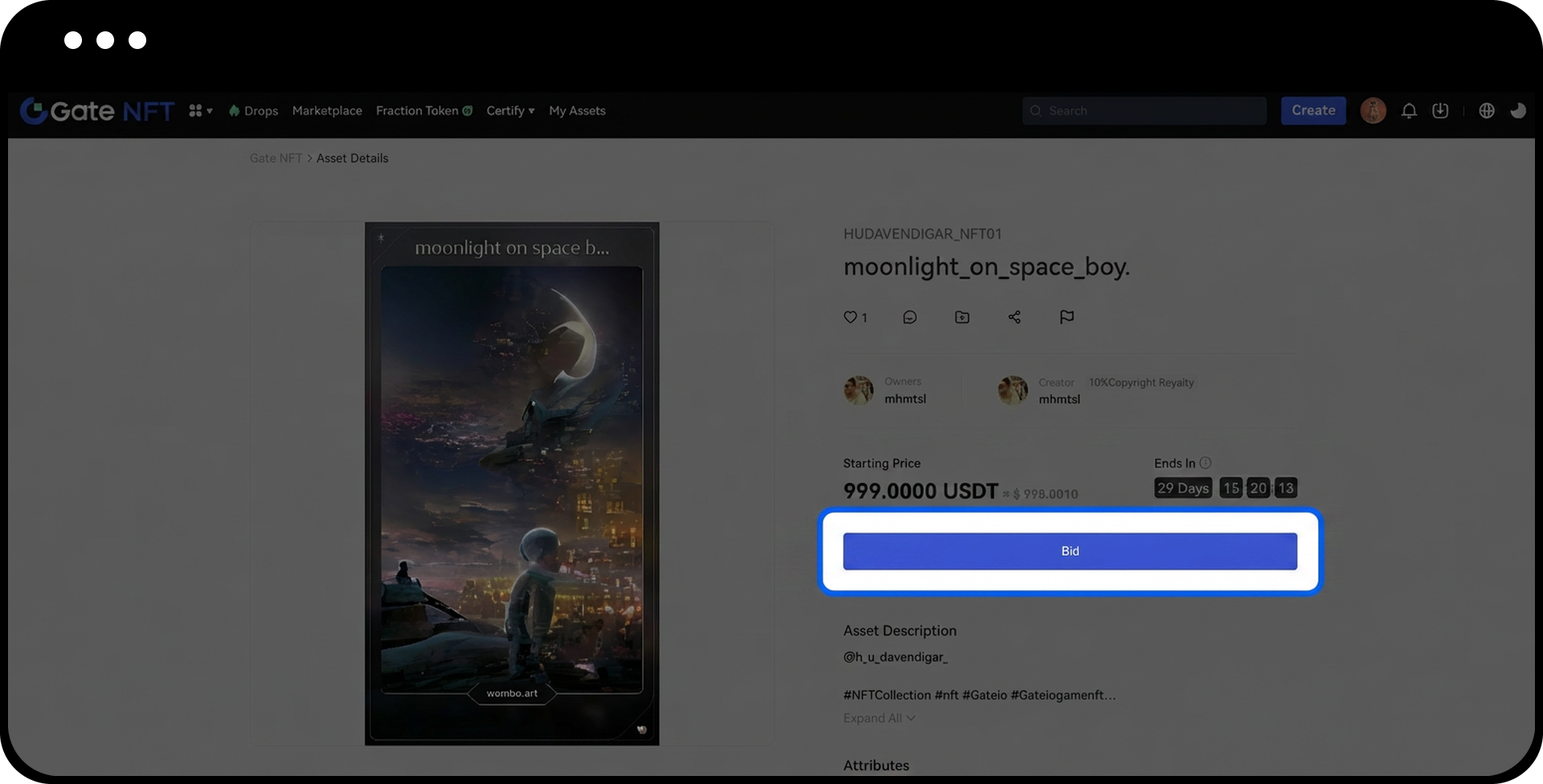Open the language globe selector
Screen dimensions: 1543x784
1487,111
